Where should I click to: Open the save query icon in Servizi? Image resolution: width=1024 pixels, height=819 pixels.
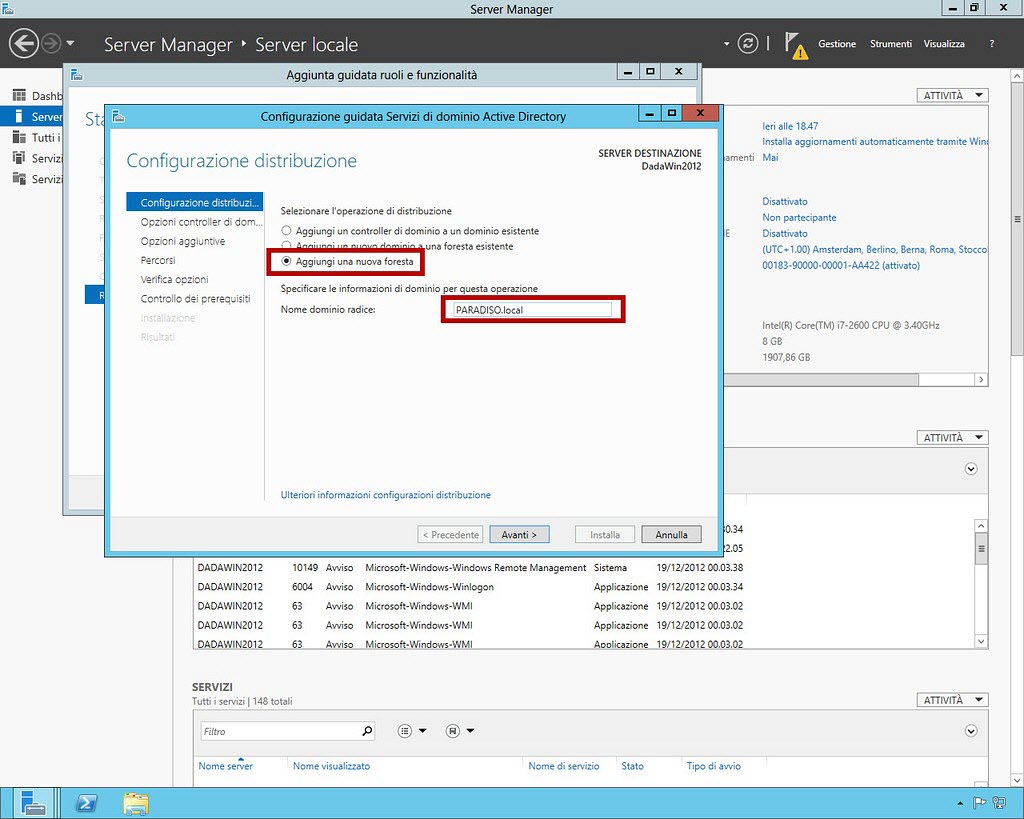point(453,731)
